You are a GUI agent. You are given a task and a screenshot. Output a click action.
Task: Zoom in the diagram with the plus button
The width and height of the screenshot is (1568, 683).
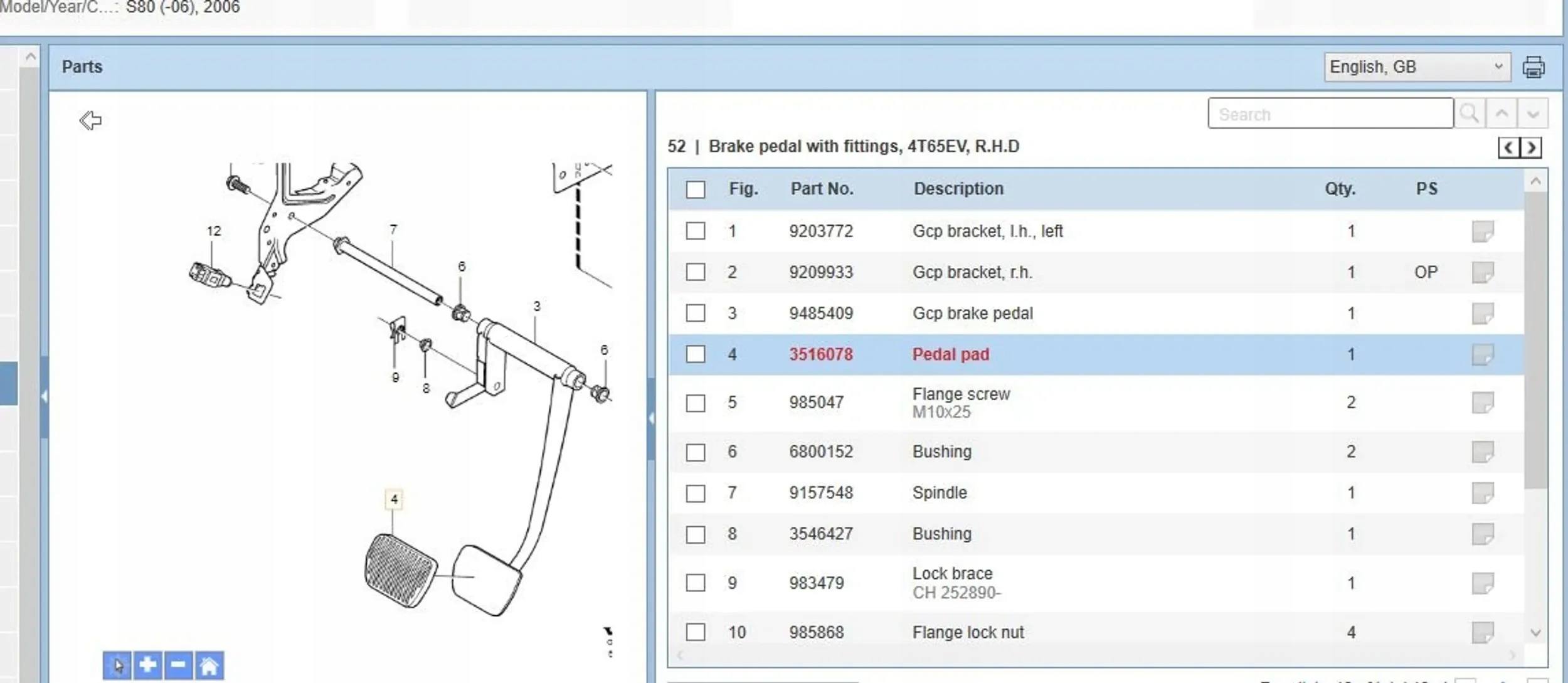pos(148,665)
